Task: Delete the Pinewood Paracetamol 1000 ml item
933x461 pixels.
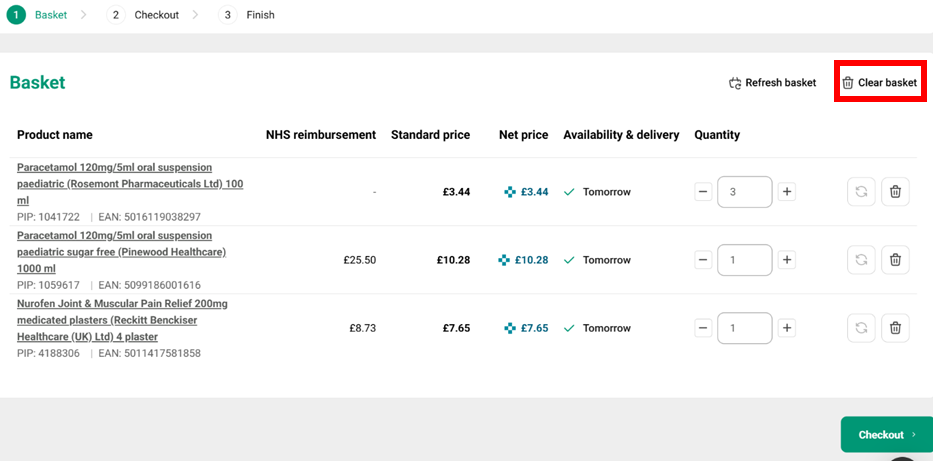Action: click(x=895, y=260)
